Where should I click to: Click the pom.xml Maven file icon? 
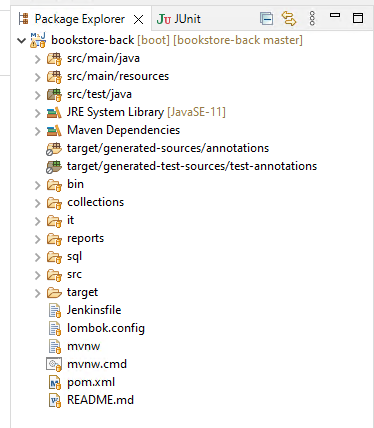click(55, 382)
